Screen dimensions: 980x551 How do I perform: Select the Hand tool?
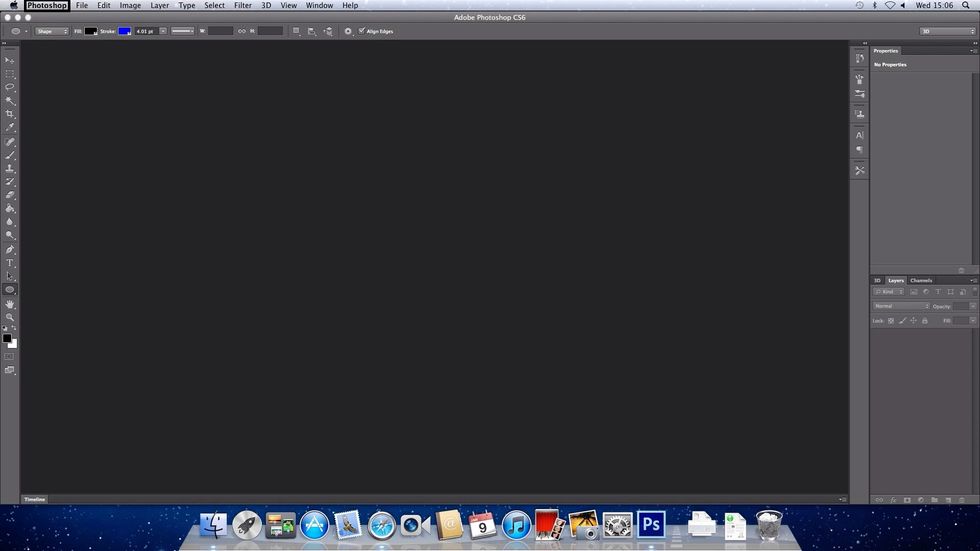[x=9, y=304]
